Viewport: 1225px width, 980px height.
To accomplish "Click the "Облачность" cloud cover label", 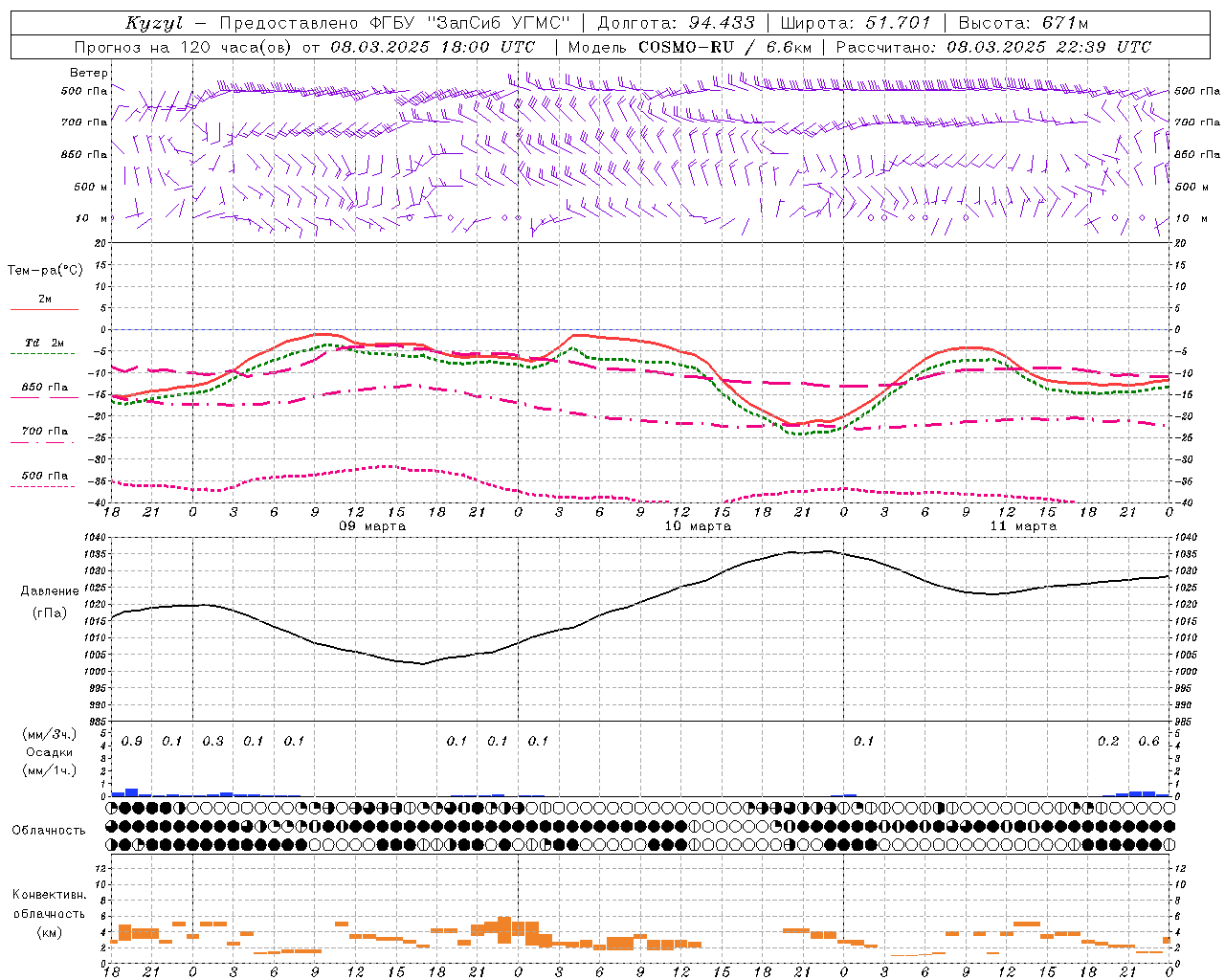I will [x=49, y=830].
